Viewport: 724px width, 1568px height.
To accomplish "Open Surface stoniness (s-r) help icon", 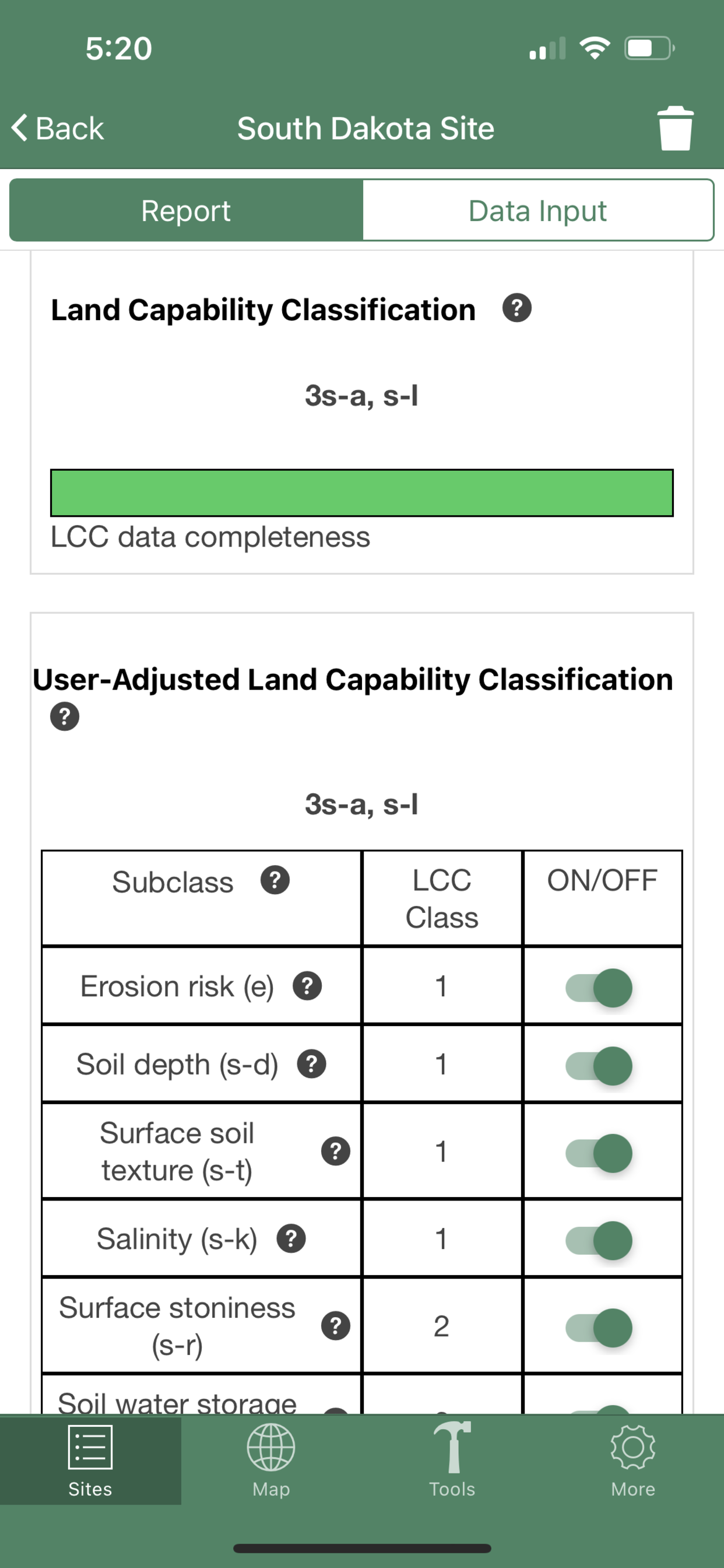I will [x=336, y=1326].
